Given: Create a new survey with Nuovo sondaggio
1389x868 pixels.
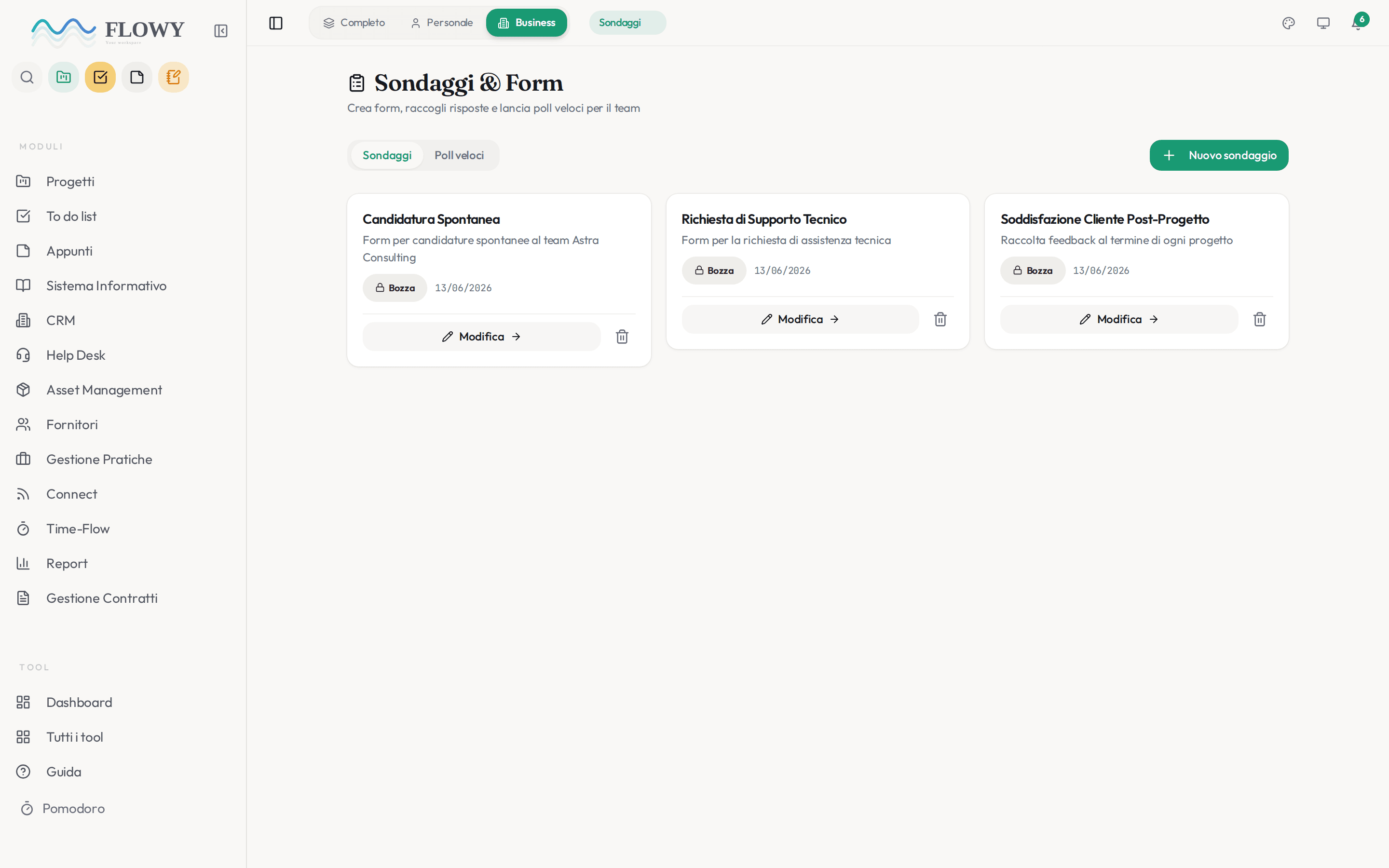Looking at the screenshot, I should tap(1219, 156).
